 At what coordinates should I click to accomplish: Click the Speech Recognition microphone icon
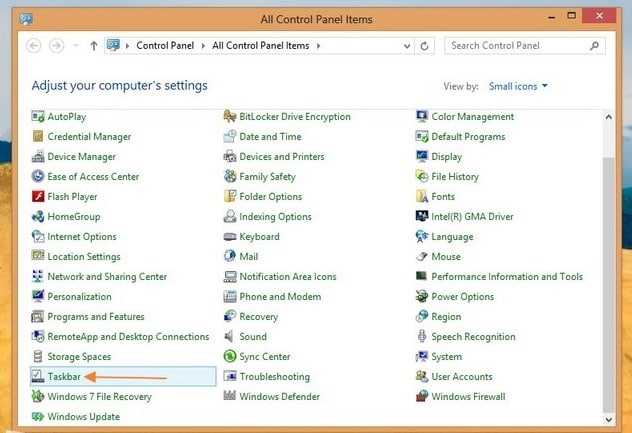422,337
